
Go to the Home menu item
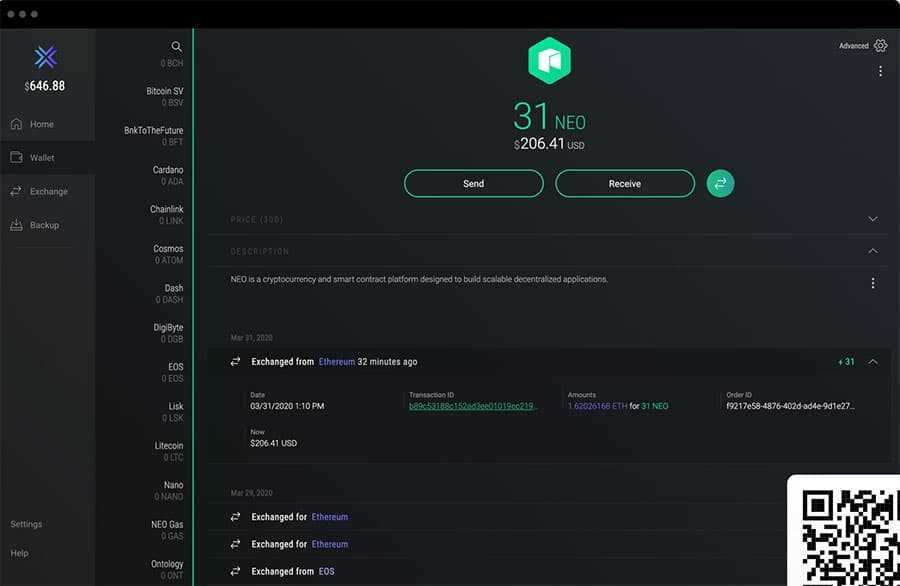48,124
